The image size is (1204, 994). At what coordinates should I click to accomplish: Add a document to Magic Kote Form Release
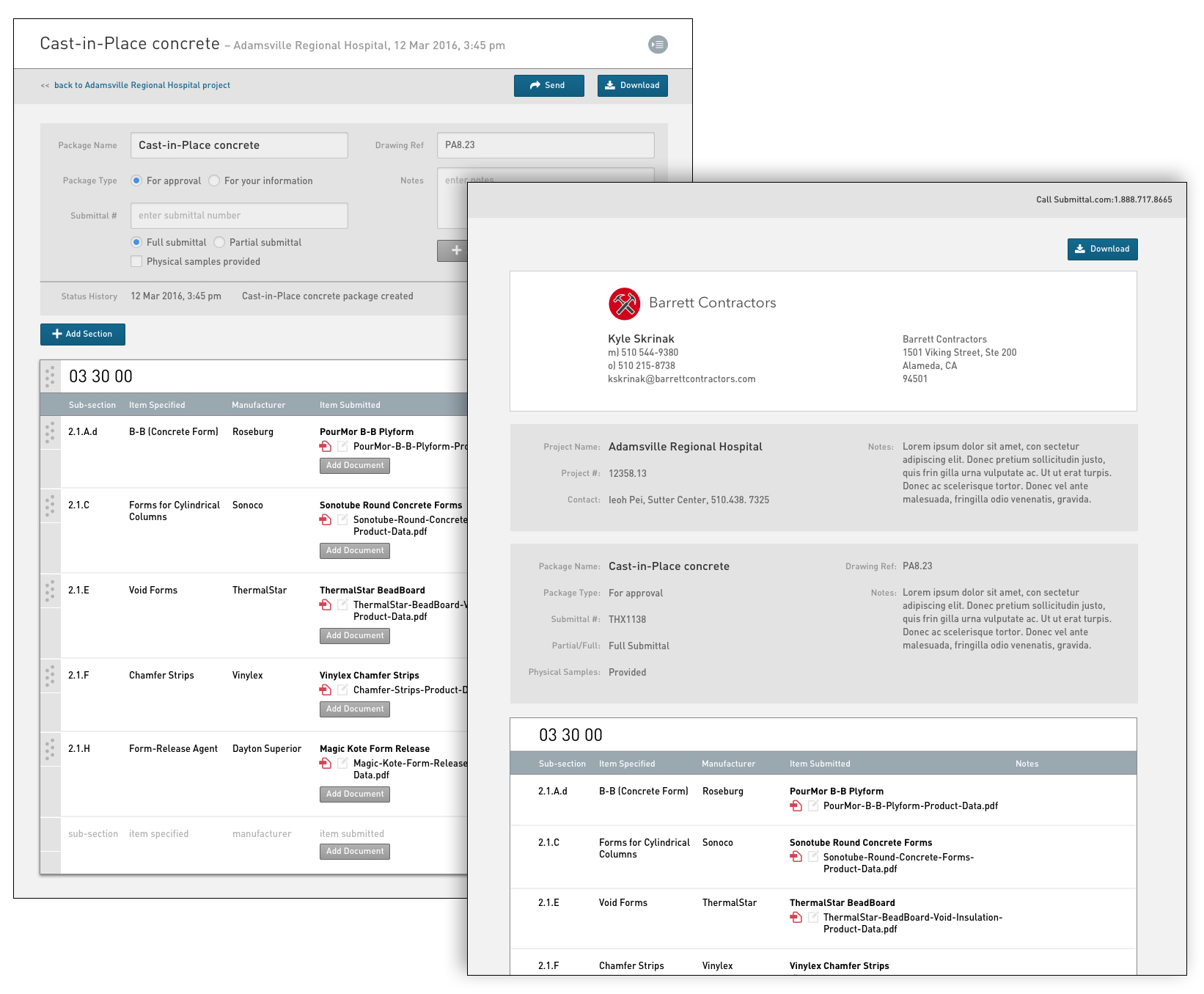click(x=355, y=794)
